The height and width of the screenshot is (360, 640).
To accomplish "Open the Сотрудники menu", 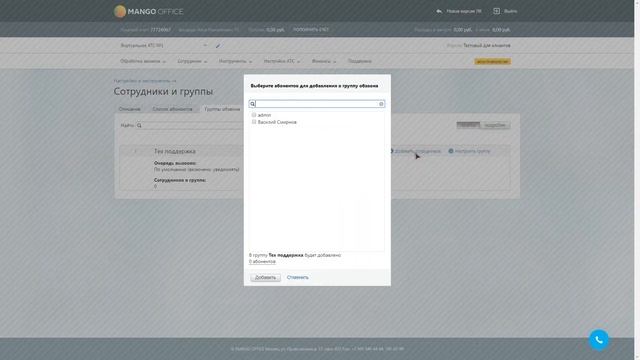I will (x=192, y=61).
